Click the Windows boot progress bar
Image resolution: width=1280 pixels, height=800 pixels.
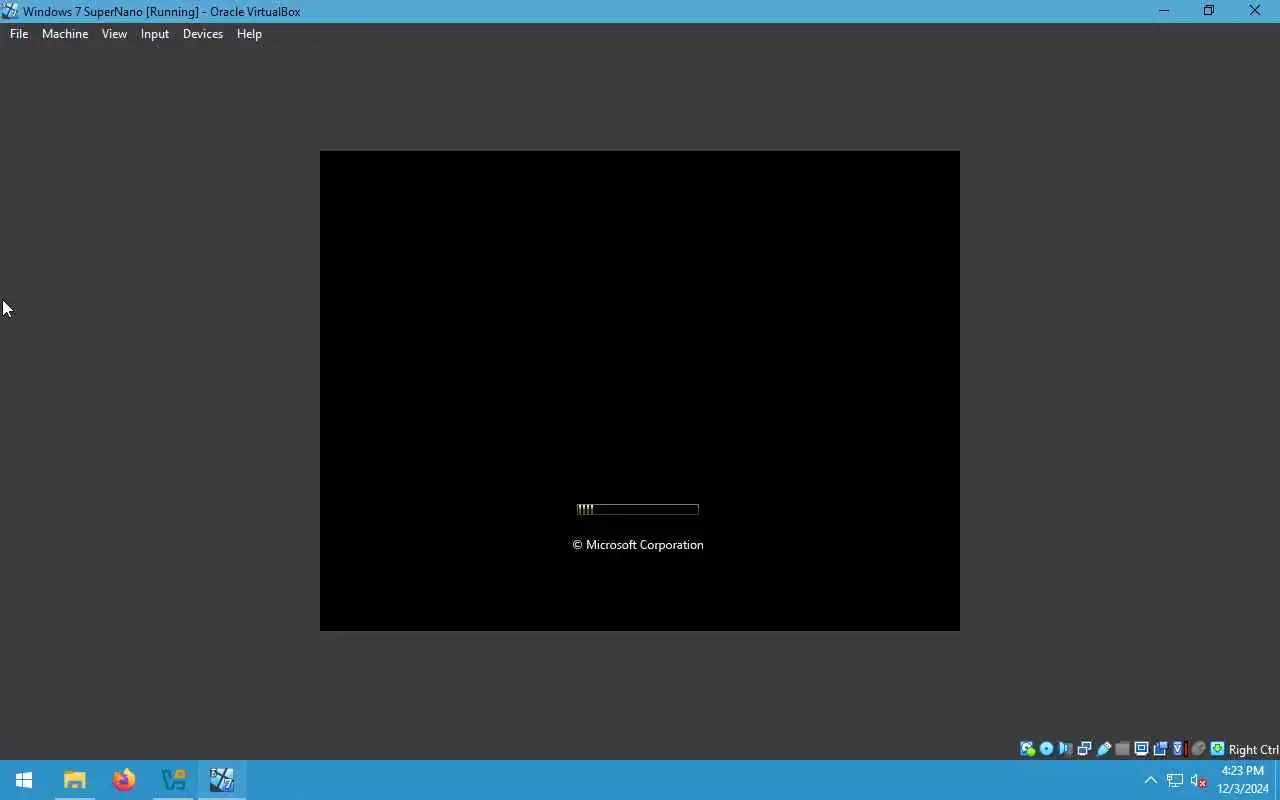point(637,509)
